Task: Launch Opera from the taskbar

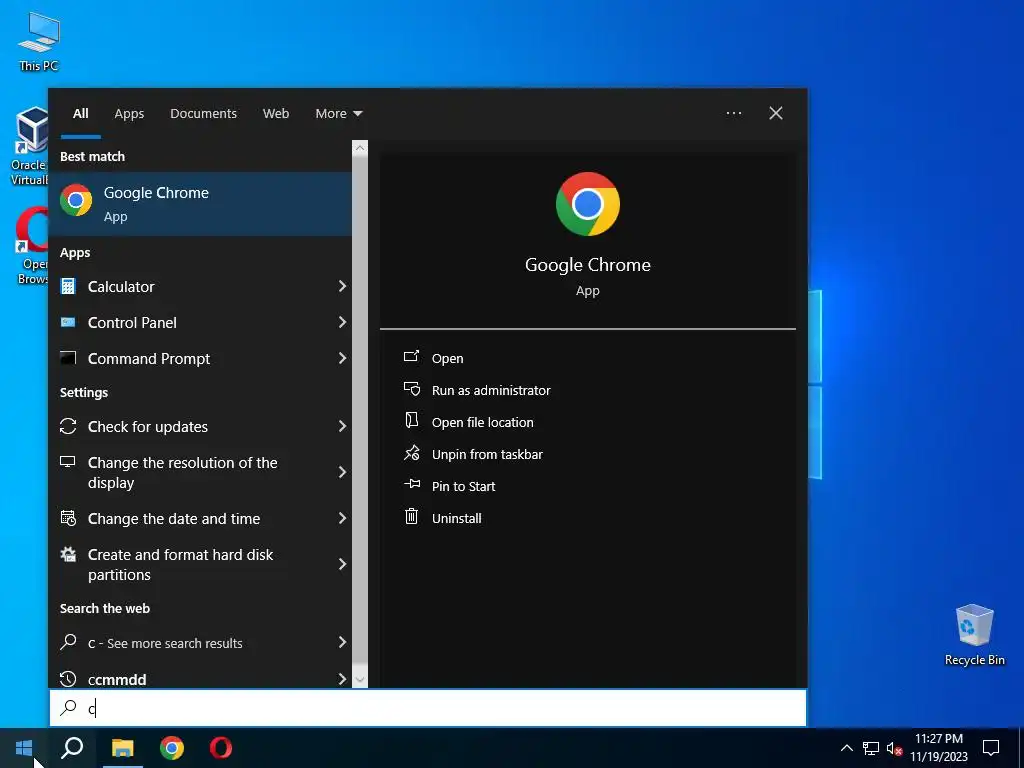Action: 221,748
